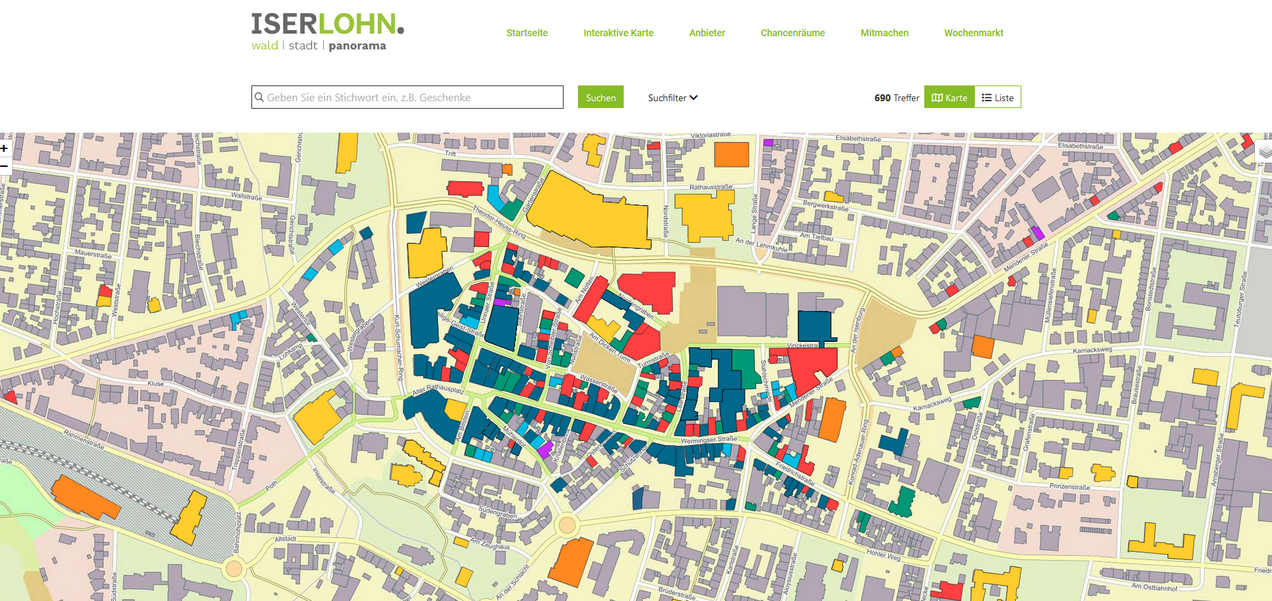Screen dimensions: 1272x601
Task: Open the Startseite menu item
Action: [527, 33]
